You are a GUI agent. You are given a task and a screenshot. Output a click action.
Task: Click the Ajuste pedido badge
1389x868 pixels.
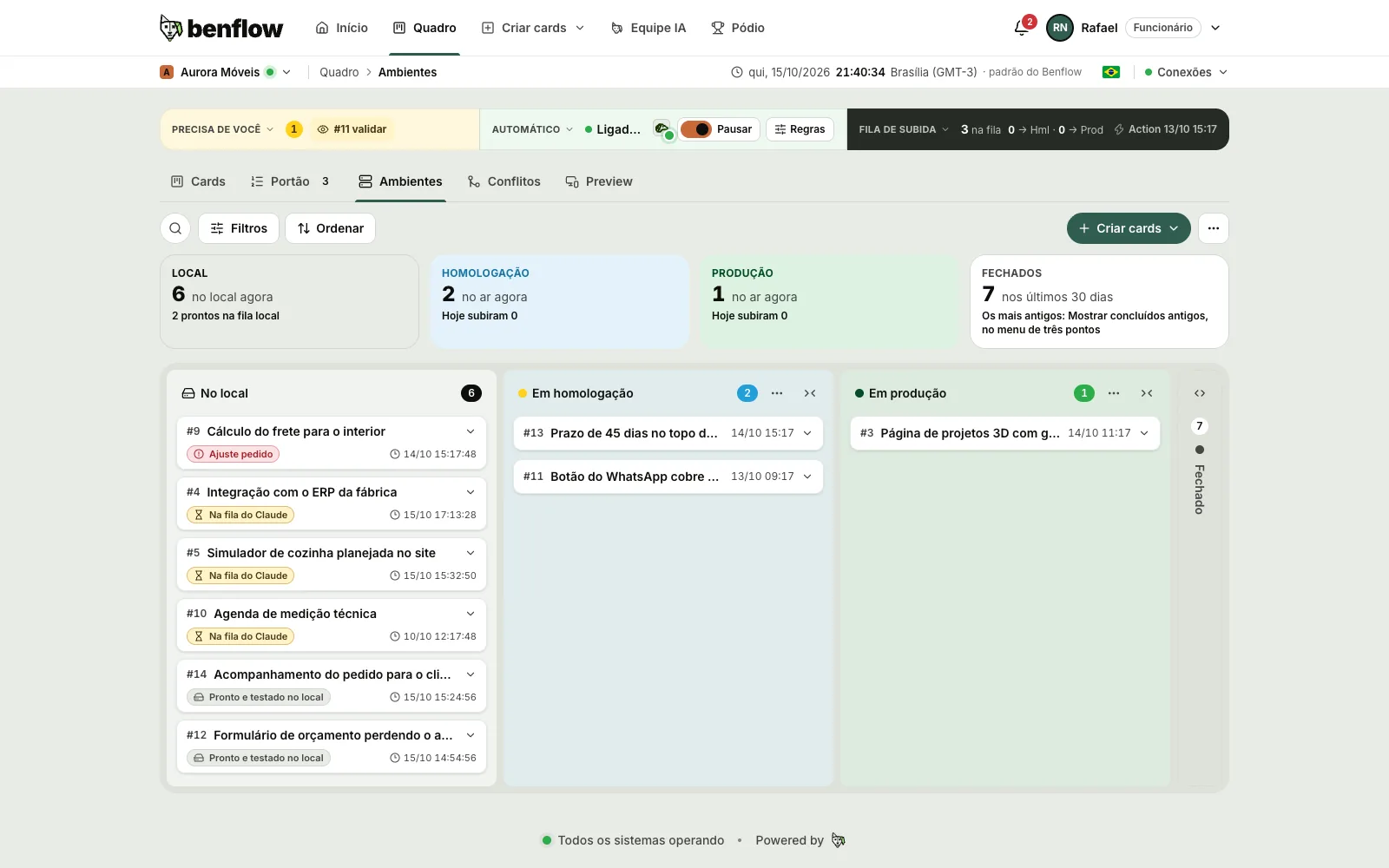point(233,454)
